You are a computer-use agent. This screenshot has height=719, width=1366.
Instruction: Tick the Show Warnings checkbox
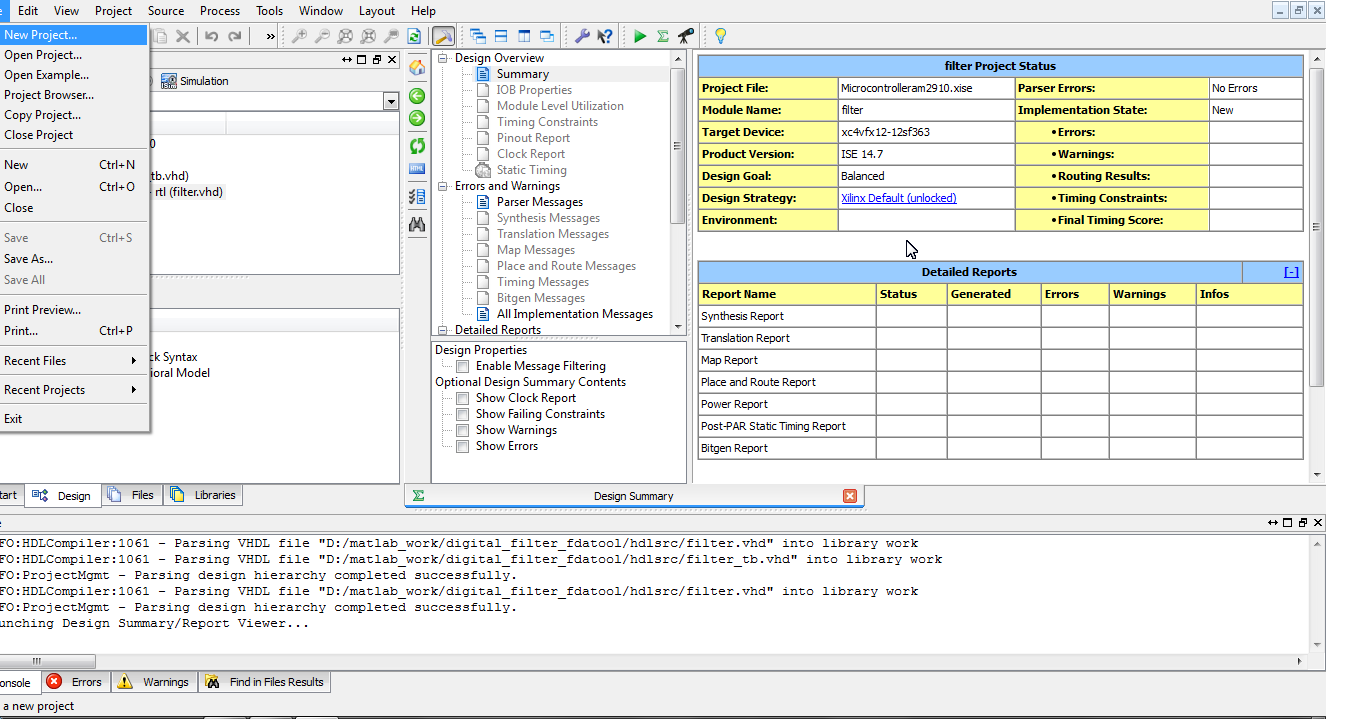point(462,430)
